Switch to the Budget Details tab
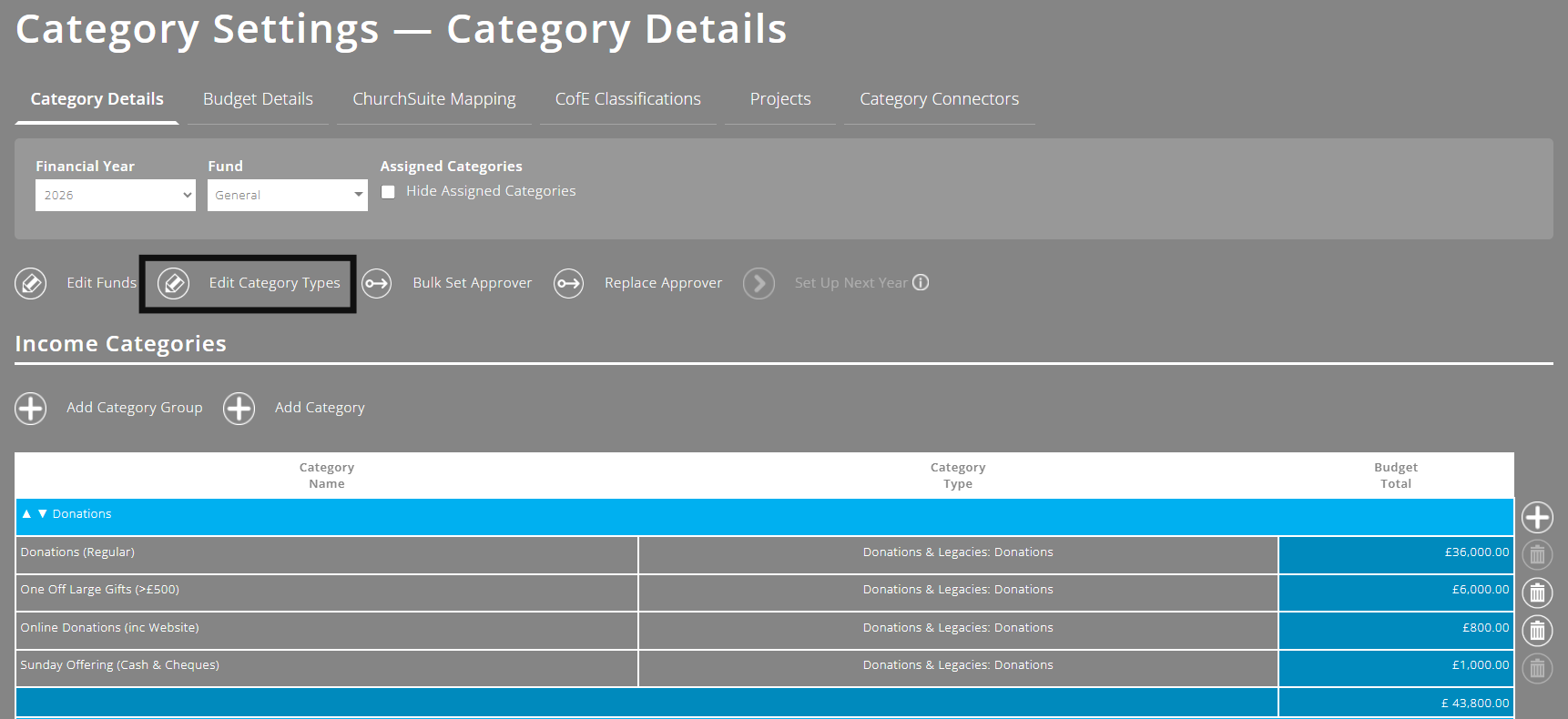1568x719 pixels. tap(258, 99)
